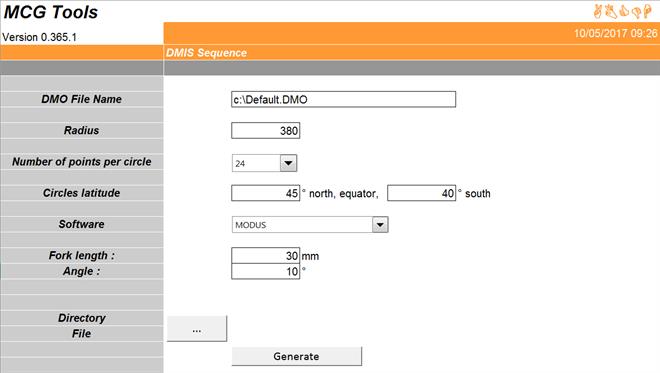
Task: Click the Radius field showing 380
Action: [x=266, y=131]
